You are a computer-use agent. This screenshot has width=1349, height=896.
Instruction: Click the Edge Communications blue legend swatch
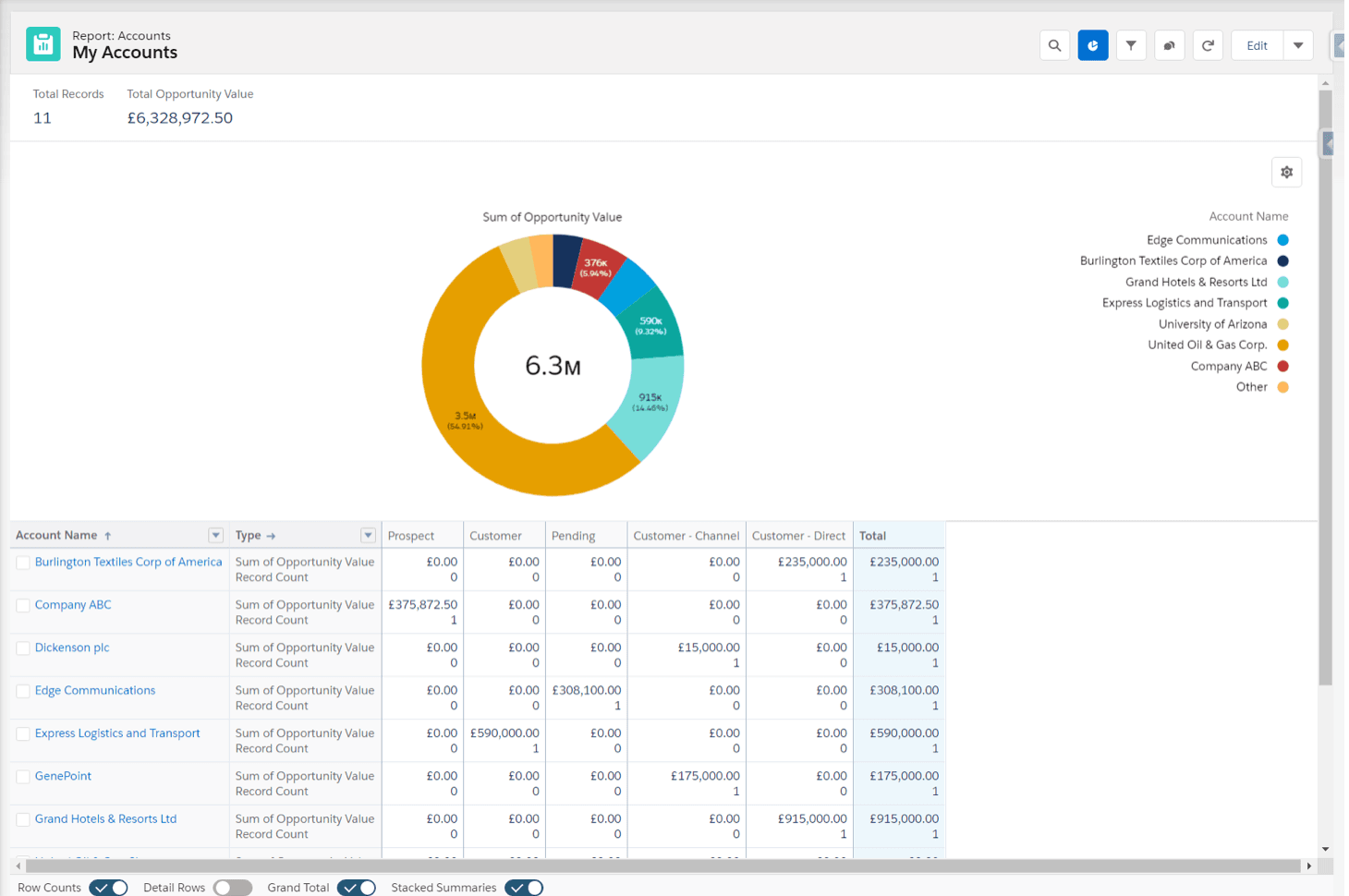click(x=1282, y=240)
